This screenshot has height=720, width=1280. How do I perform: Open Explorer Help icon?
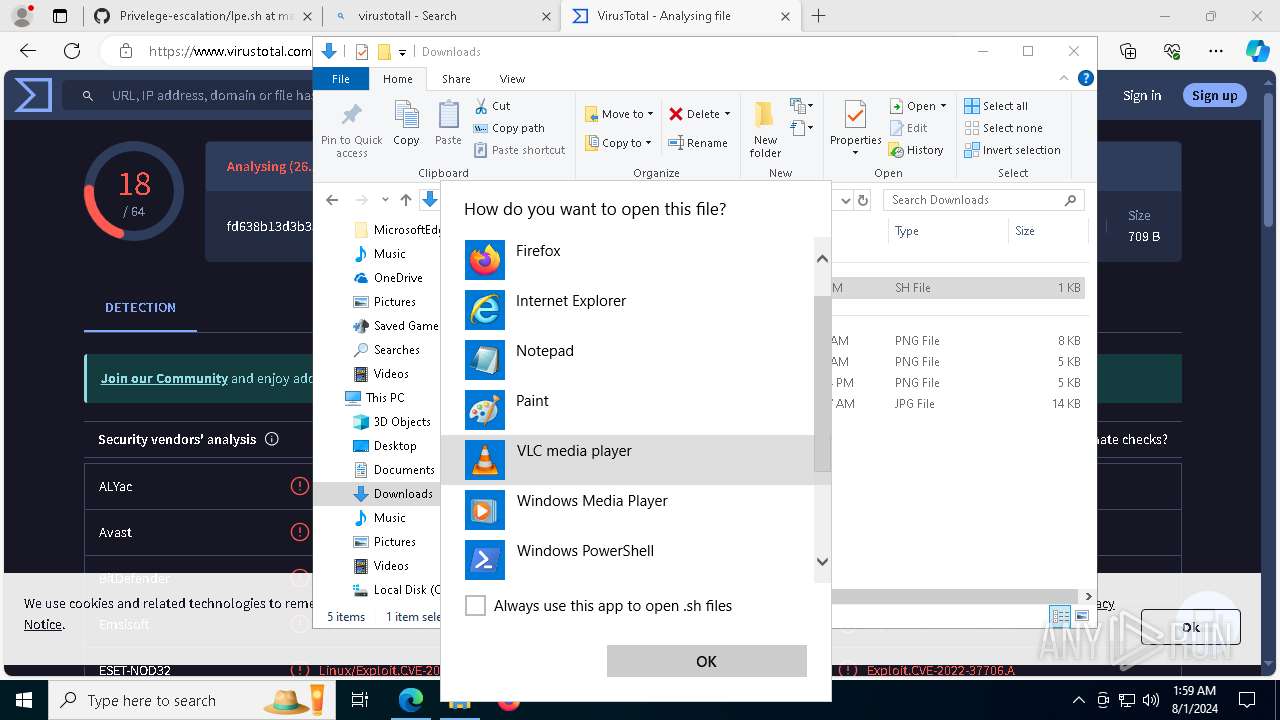[1085, 78]
